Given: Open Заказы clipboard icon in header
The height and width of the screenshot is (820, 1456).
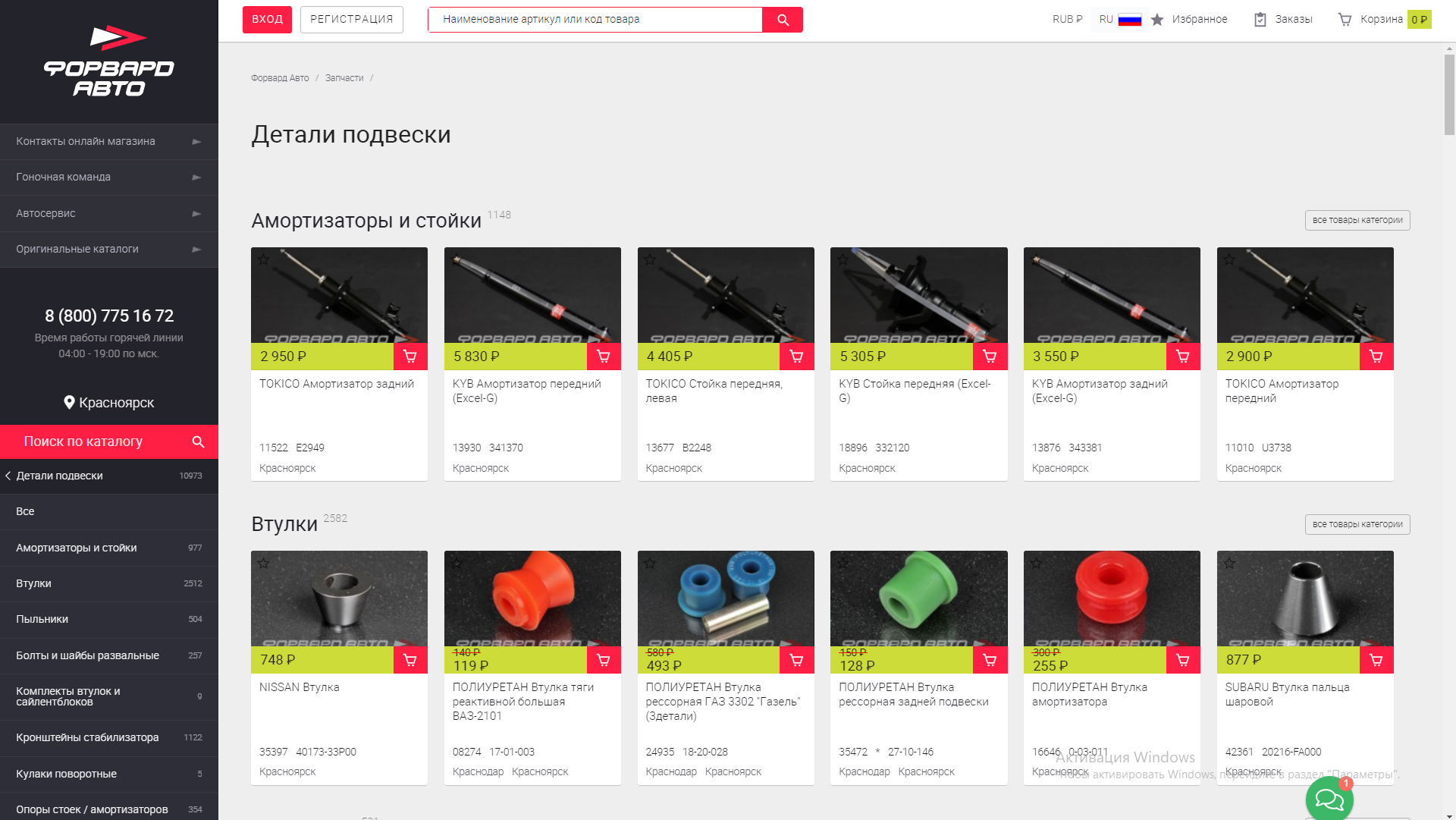Looking at the screenshot, I should point(1260,20).
